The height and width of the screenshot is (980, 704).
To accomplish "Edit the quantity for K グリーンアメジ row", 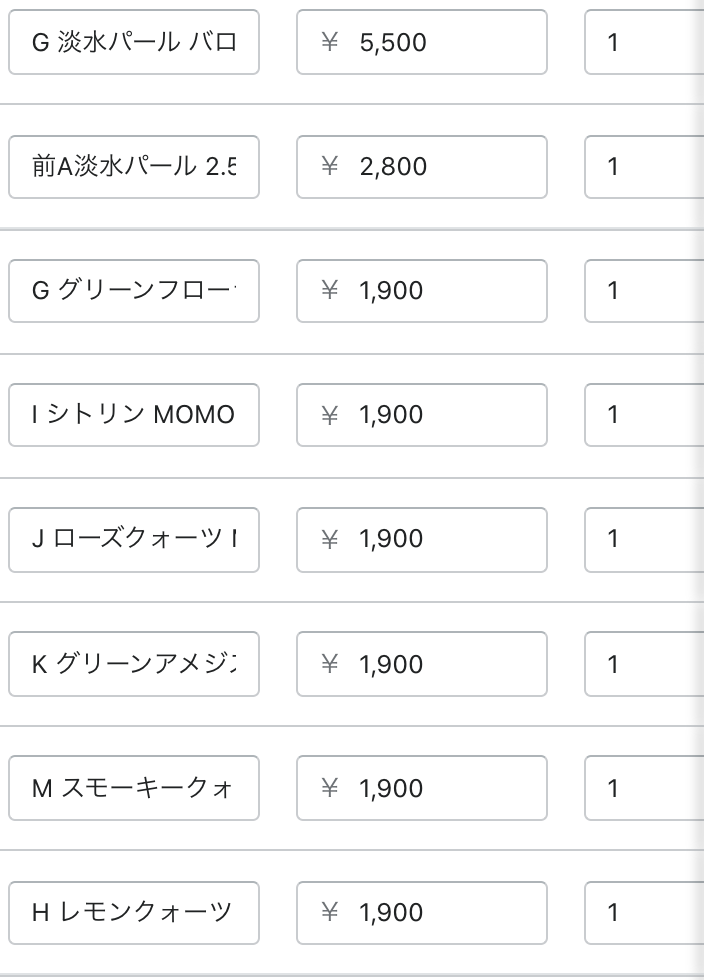I will [644, 664].
